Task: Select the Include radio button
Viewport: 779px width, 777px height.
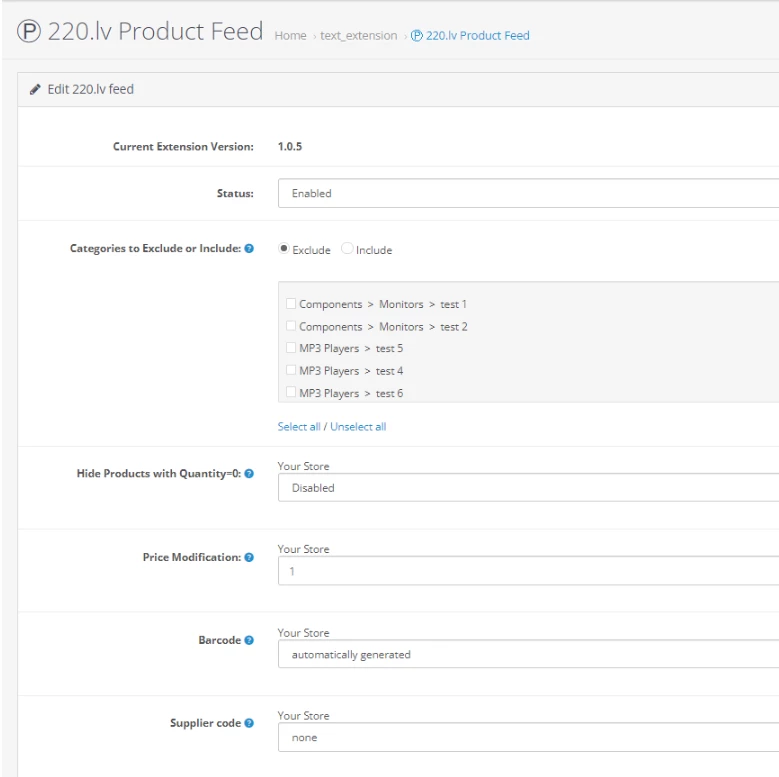Action: point(347,249)
